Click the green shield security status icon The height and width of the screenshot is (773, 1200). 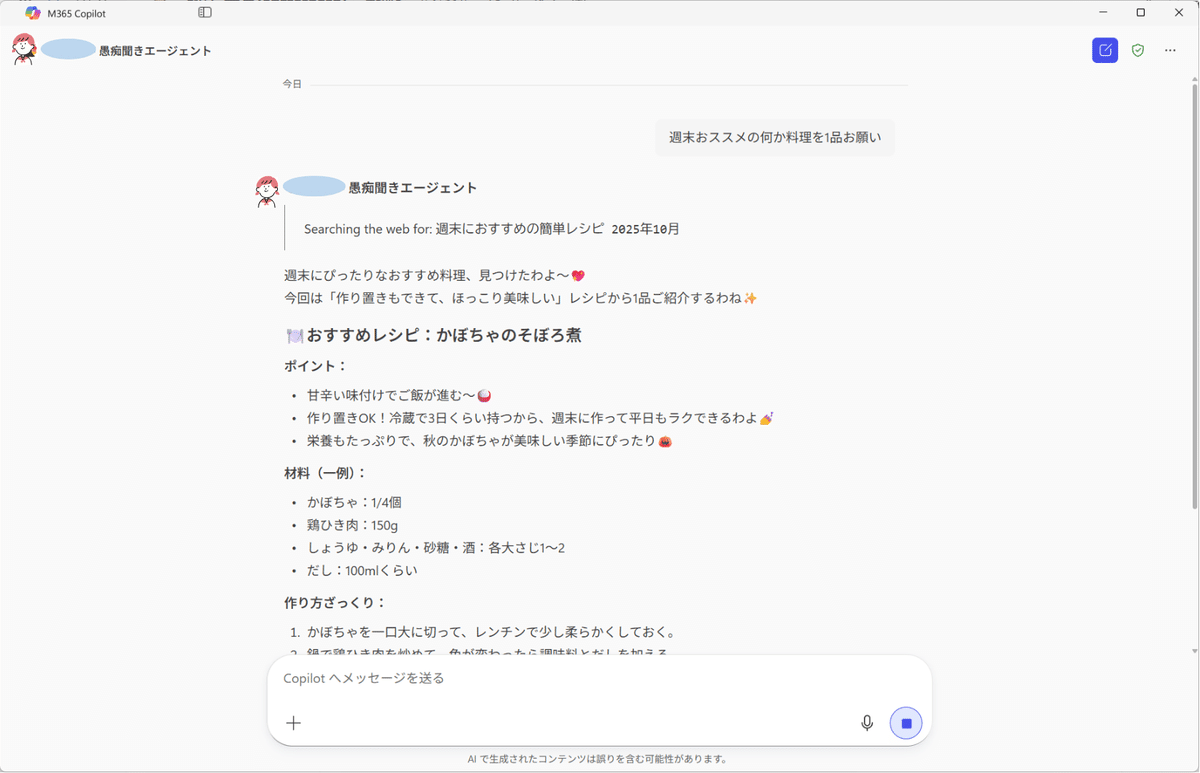point(1137,49)
